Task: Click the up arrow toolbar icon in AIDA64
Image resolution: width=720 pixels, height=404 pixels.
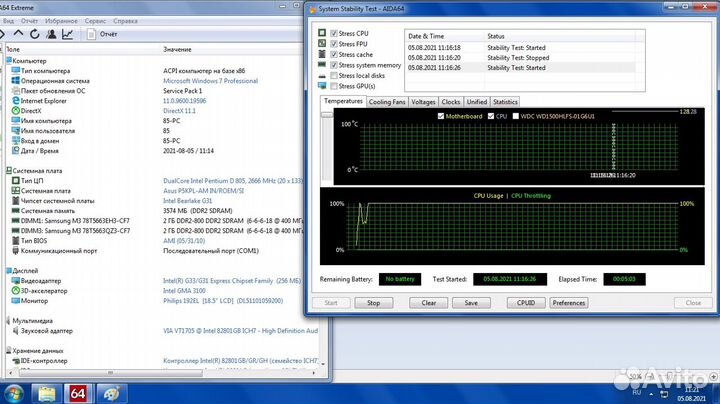Action: point(18,34)
